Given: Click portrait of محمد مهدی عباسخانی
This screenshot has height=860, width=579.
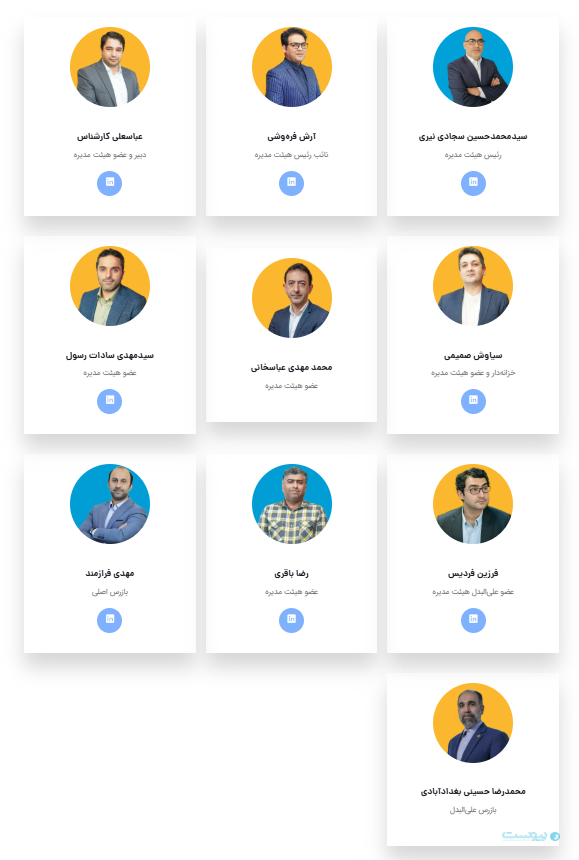Looking at the screenshot, I should coord(292,298).
